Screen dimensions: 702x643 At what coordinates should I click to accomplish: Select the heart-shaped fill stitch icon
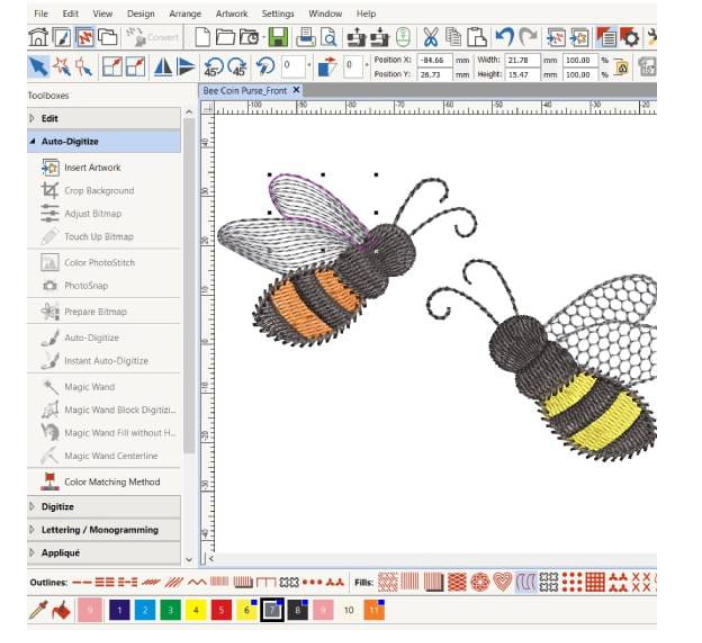pos(502,582)
